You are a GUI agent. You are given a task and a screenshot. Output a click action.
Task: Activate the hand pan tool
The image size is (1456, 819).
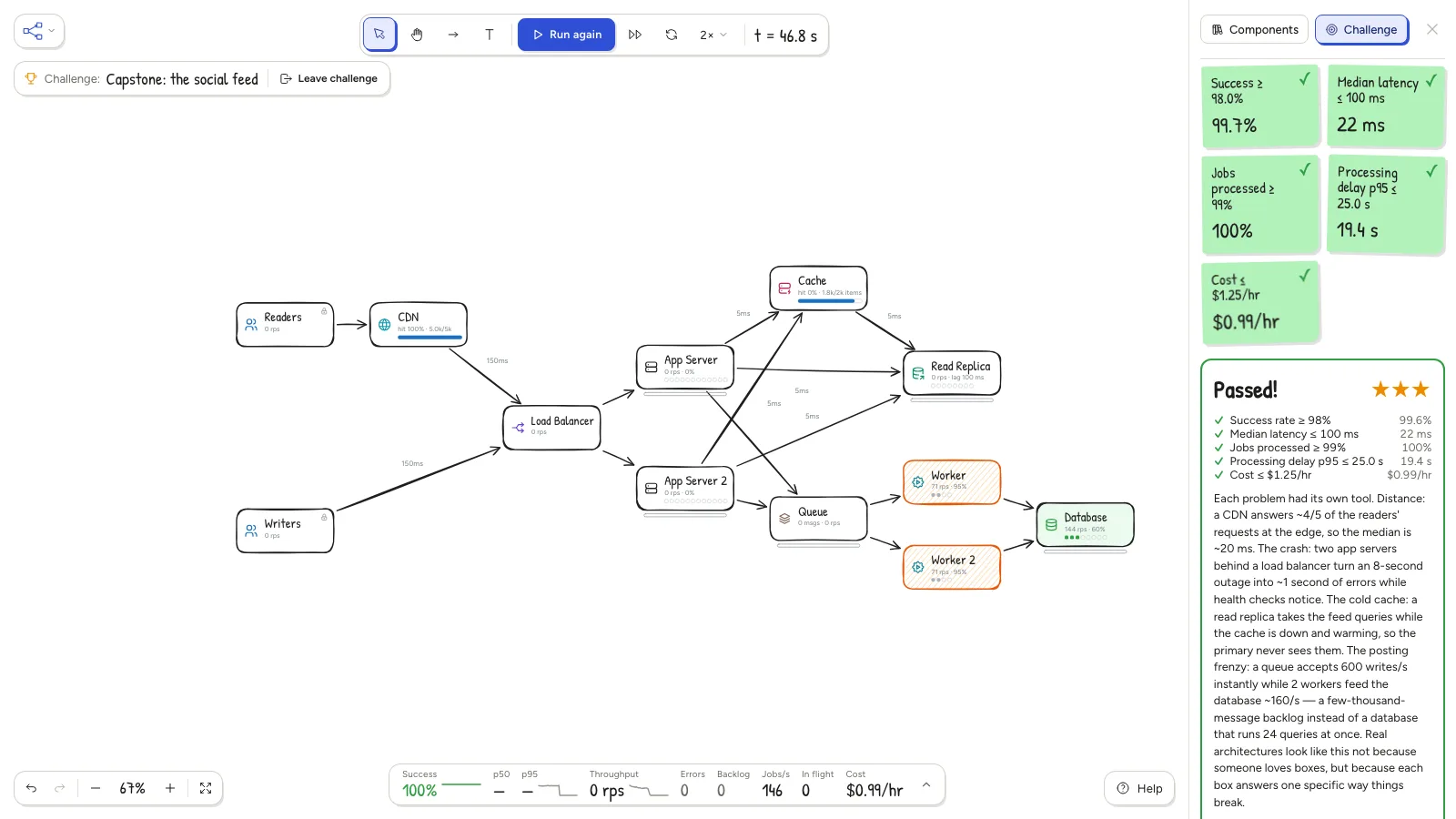pos(417,35)
